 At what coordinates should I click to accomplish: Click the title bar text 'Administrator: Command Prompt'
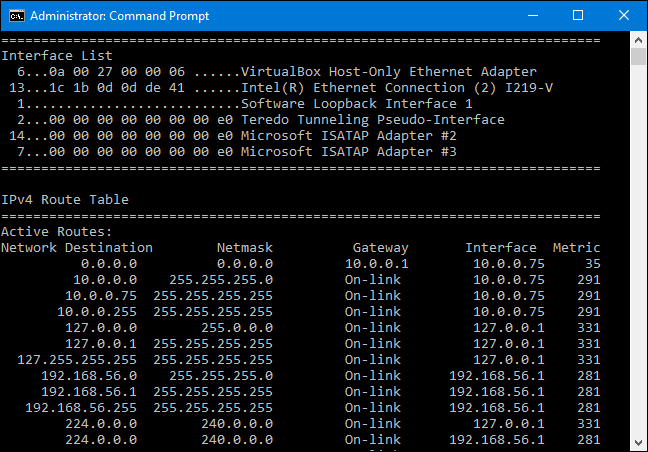(x=108, y=16)
